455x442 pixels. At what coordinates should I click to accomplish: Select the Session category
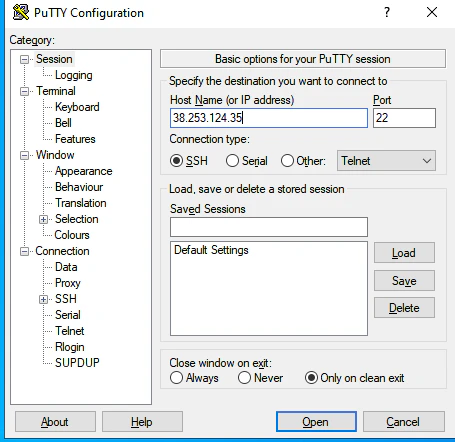click(54, 59)
